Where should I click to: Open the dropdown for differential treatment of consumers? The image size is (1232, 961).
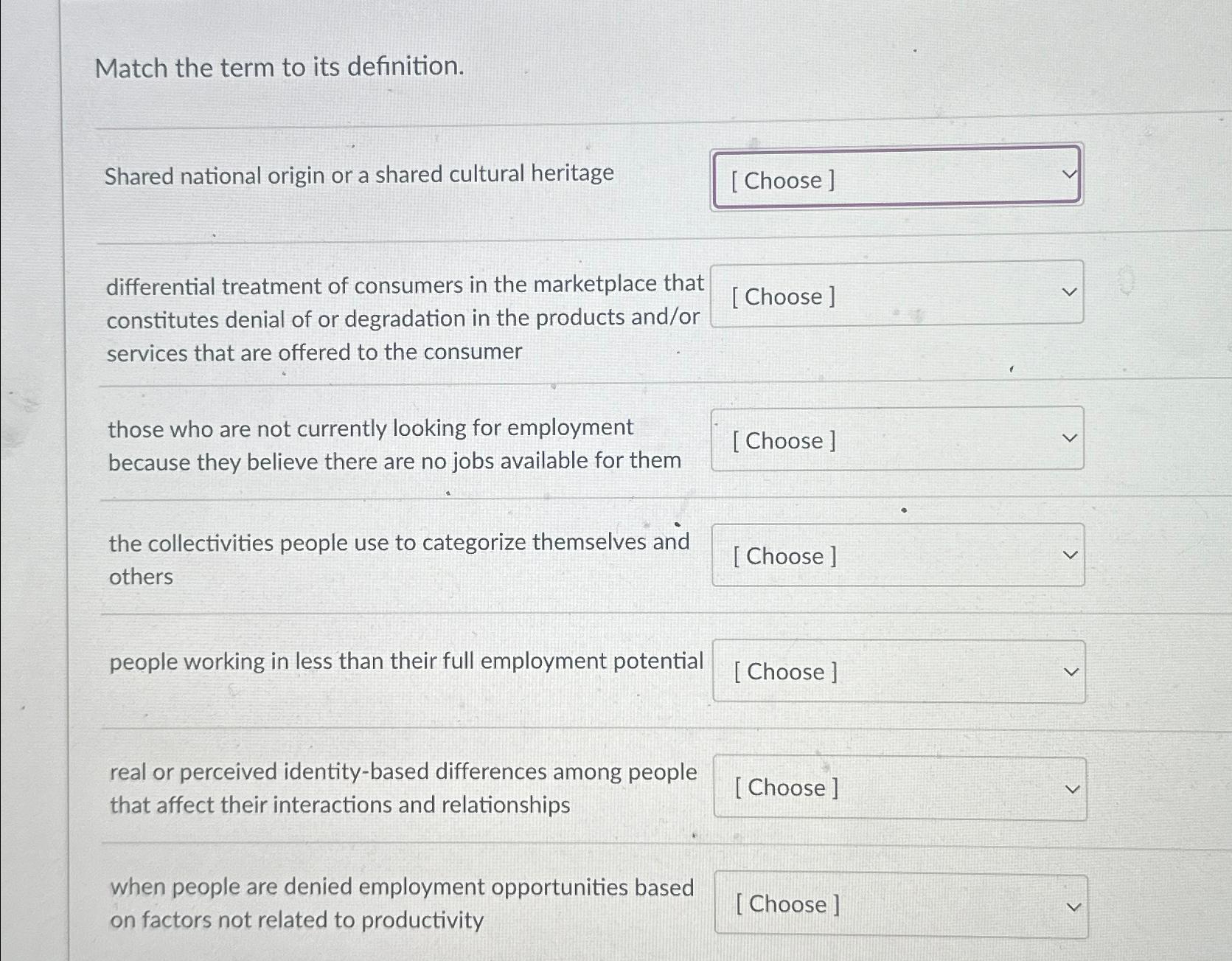[897, 294]
